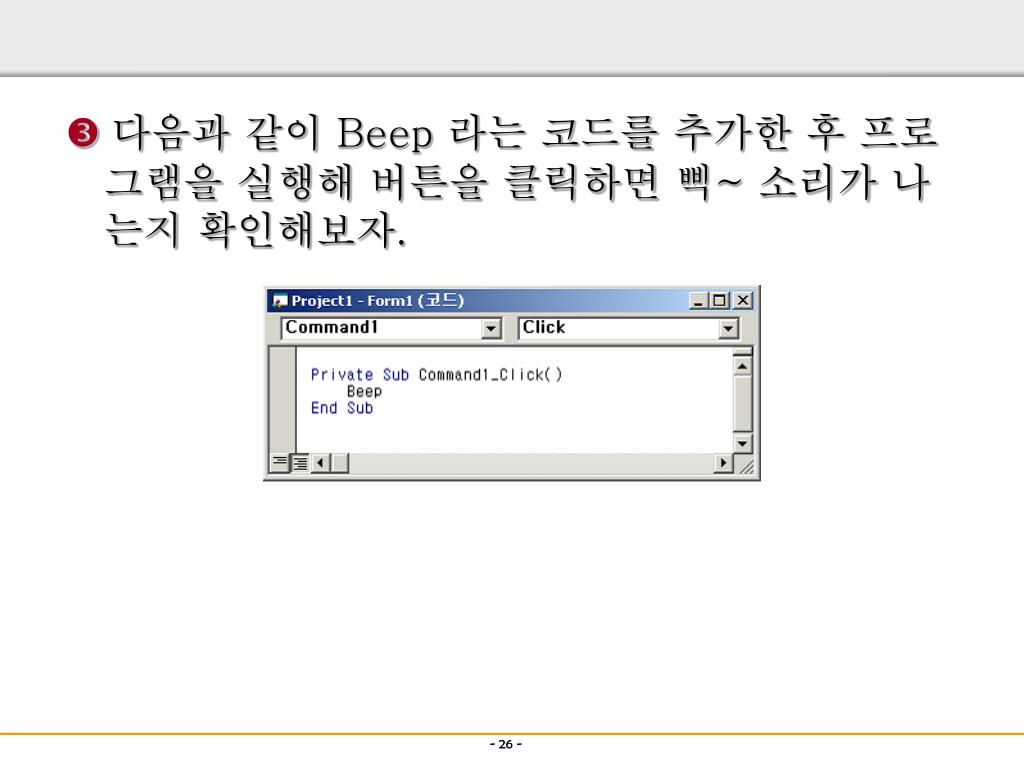Click the horizontal scrollbar thumb

(x=340, y=463)
